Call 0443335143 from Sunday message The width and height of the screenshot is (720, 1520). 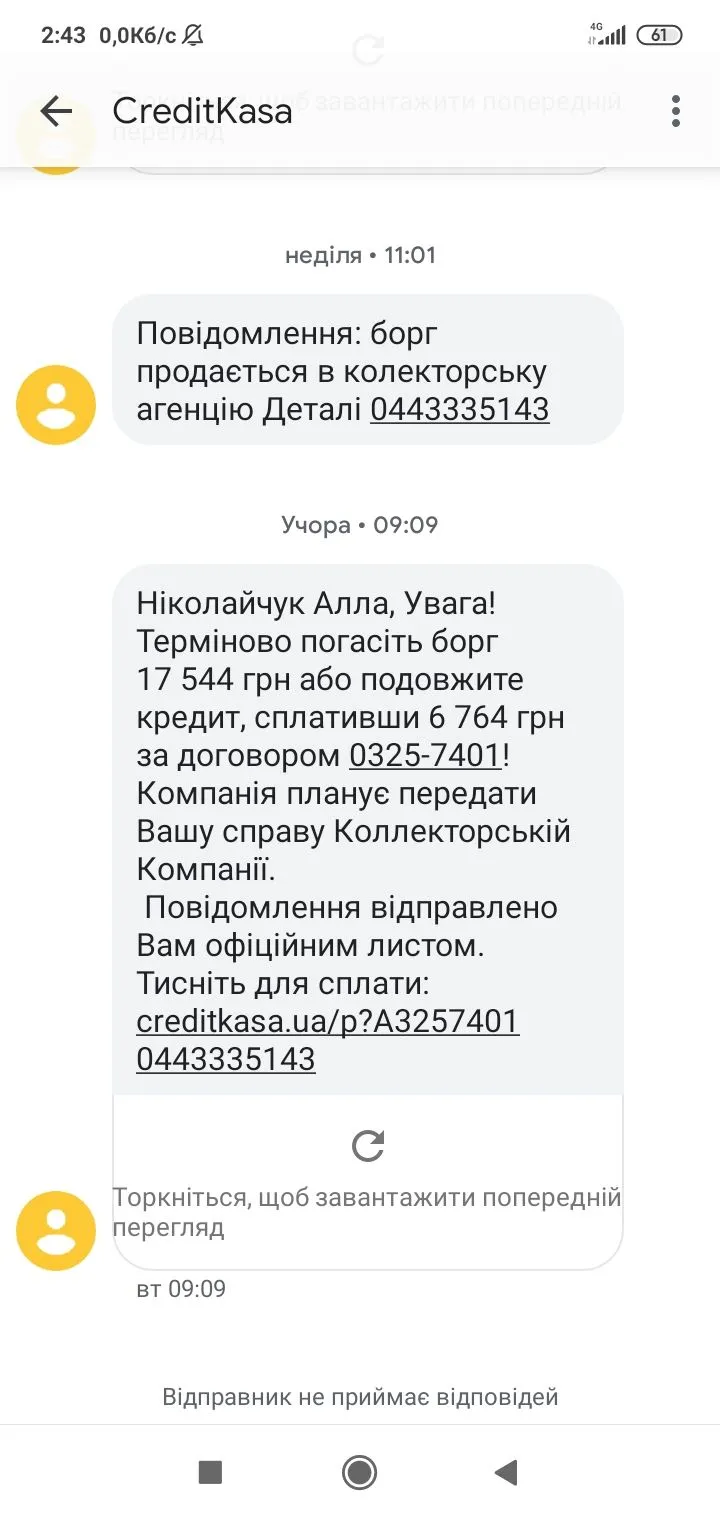(x=459, y=409)
